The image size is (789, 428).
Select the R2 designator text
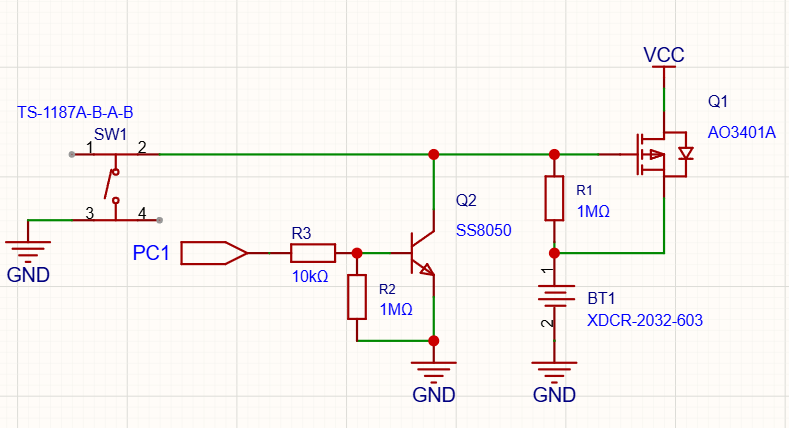387,289
